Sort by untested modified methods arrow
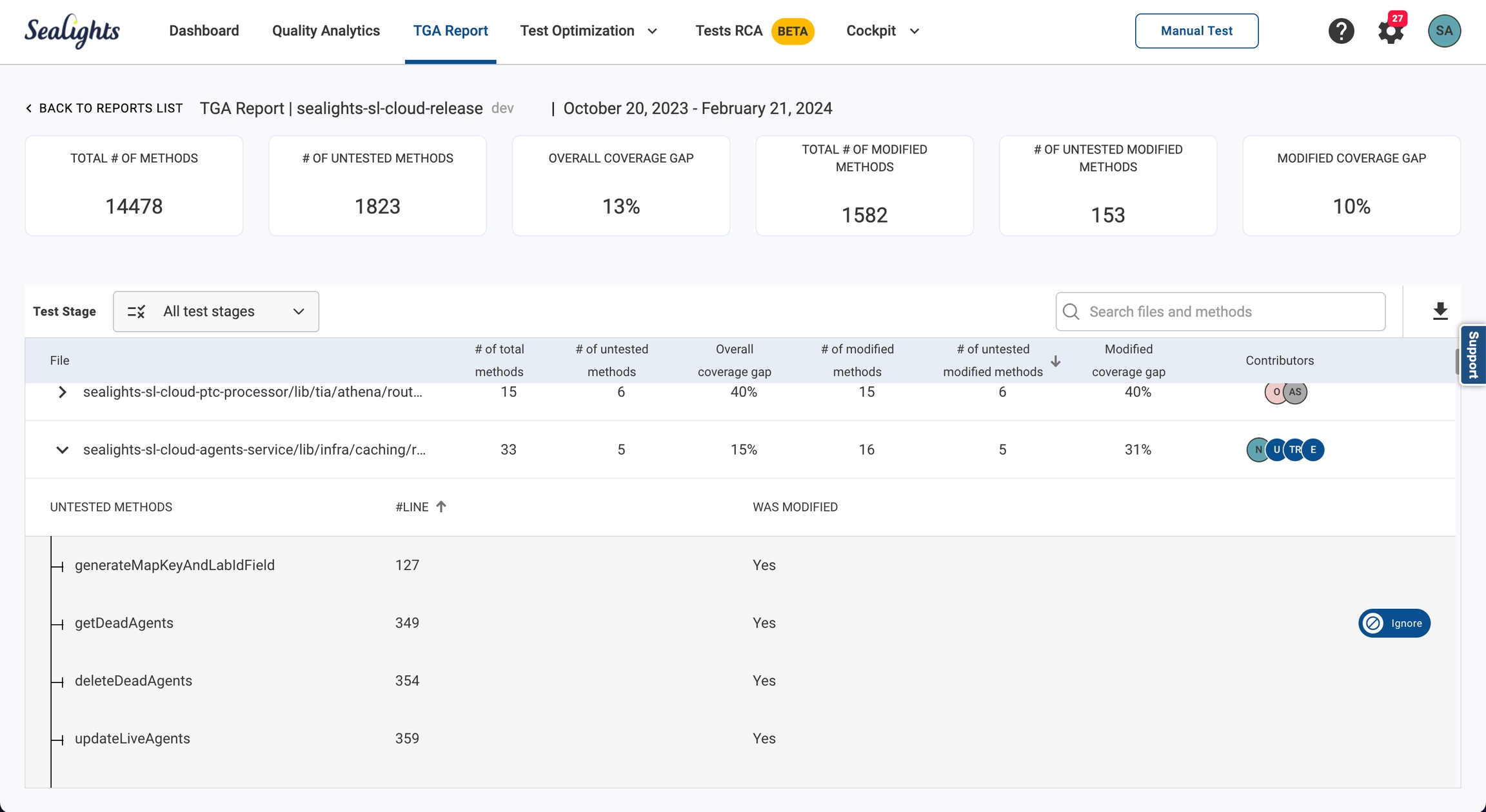Viewport: 1486px width, 812px height. [1056, 361]
